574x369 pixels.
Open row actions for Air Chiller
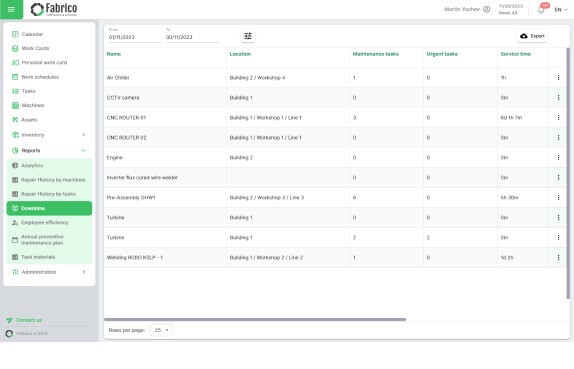click(x=558, y=78)
